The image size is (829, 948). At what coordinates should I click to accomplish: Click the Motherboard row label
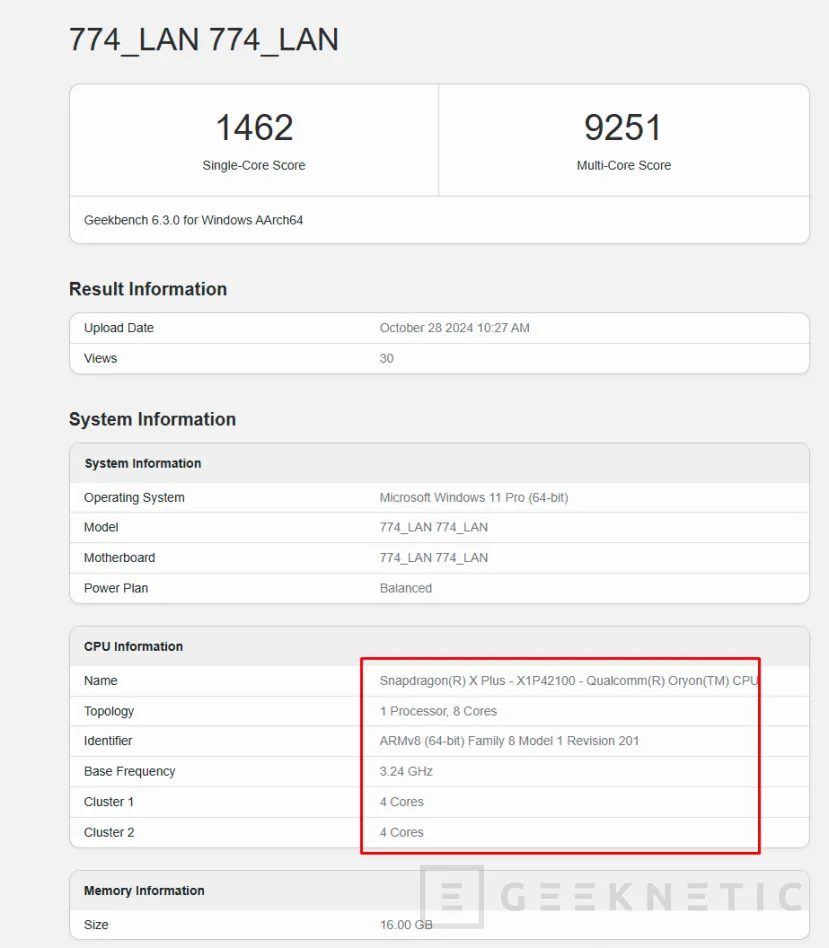pos(119,557)
